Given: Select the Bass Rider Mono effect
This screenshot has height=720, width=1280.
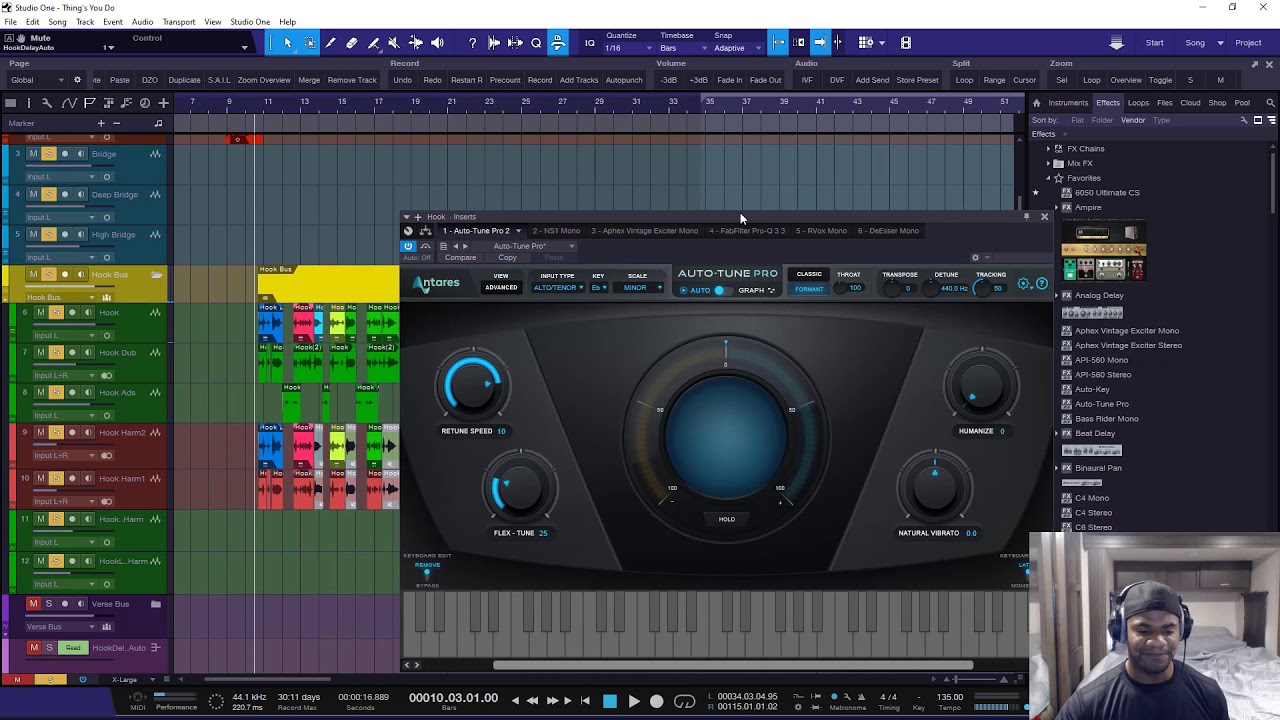Looking at the screenshot, I should [x=1106, y=419].
